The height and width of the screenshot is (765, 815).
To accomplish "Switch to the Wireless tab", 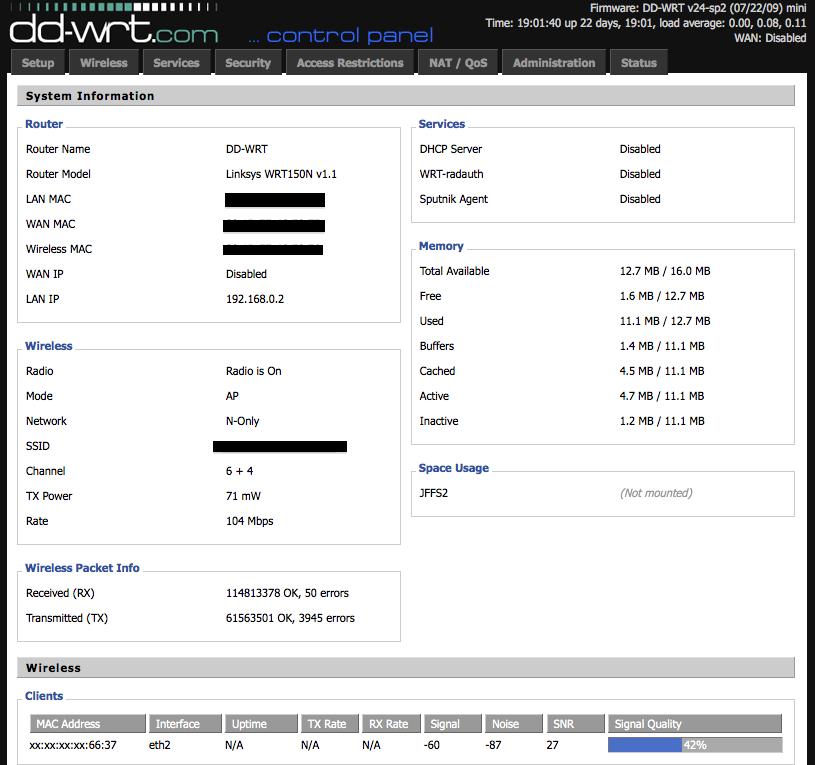I will coord(103,62).
